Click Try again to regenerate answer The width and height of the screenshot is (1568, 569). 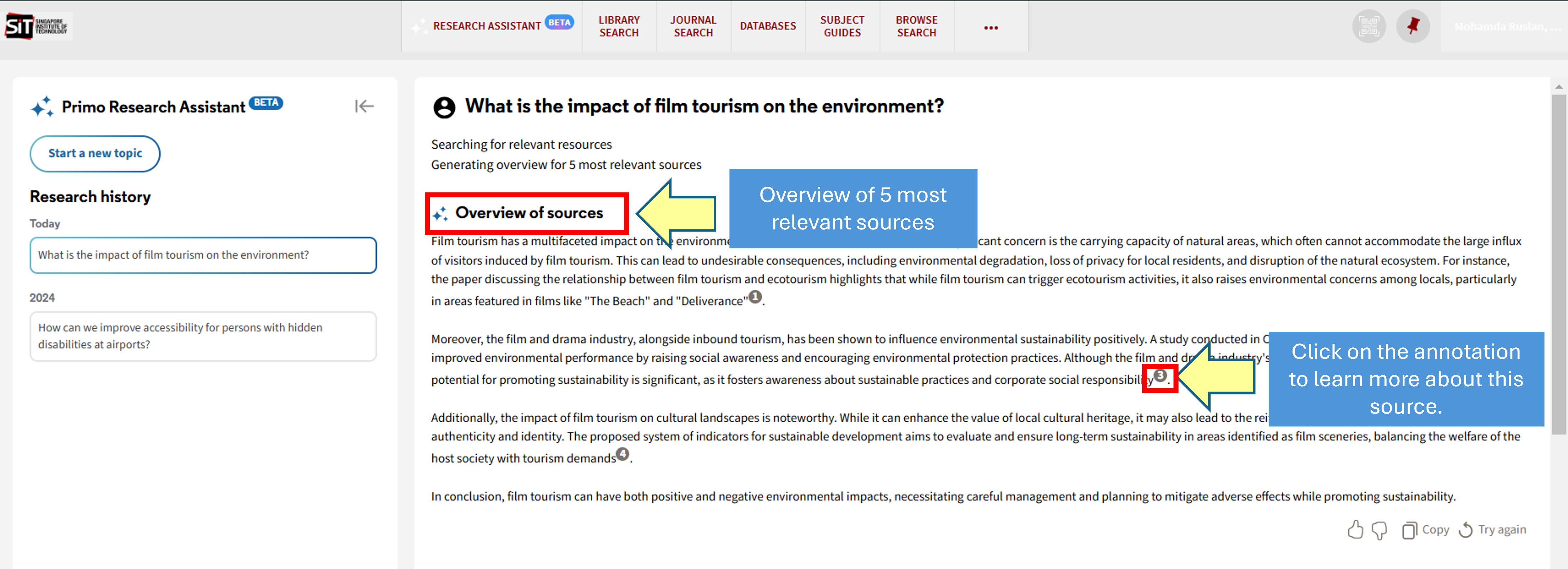click(x=1492, y=529)
